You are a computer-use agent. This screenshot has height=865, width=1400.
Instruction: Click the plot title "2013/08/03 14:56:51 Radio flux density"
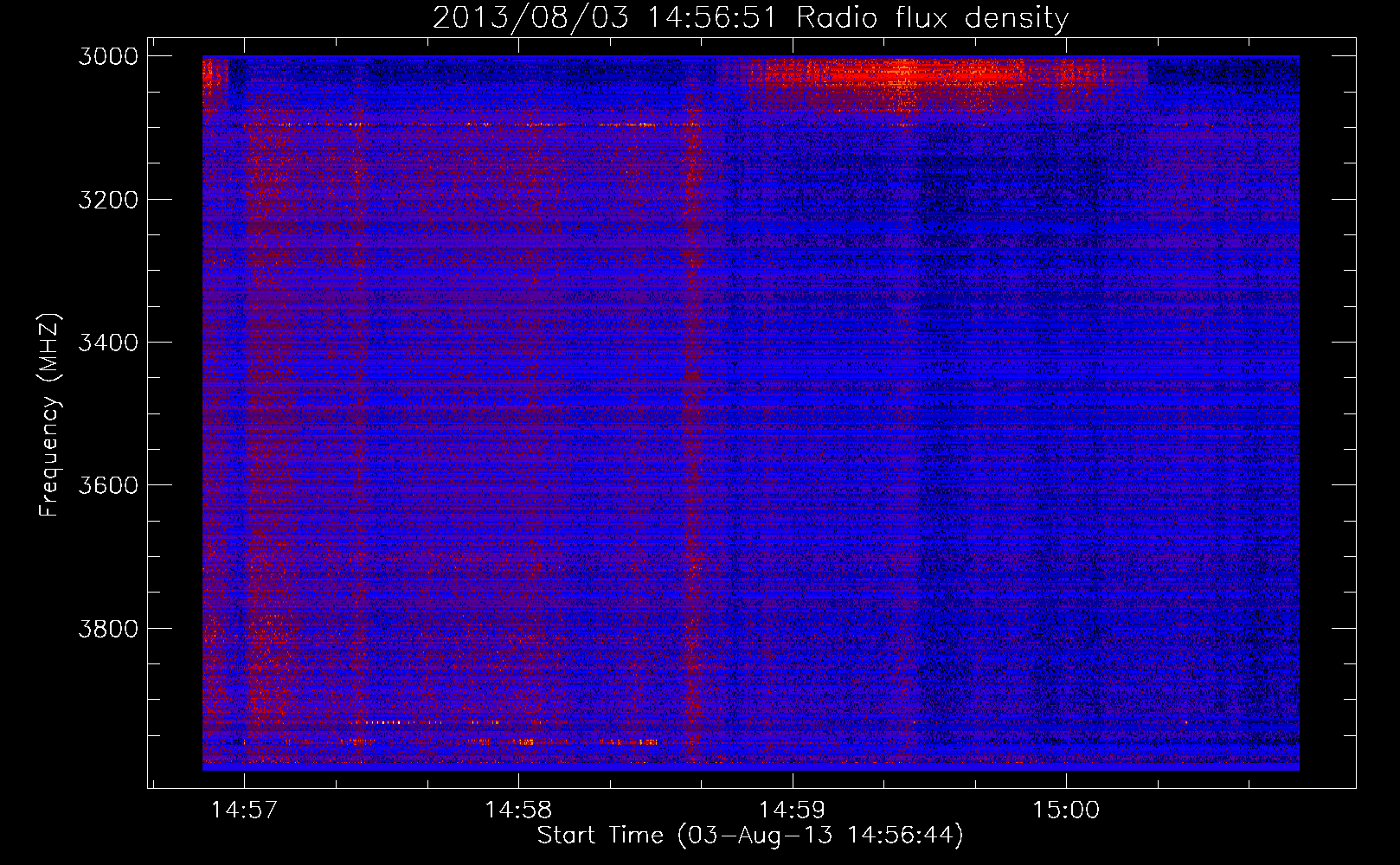point(750,18)
